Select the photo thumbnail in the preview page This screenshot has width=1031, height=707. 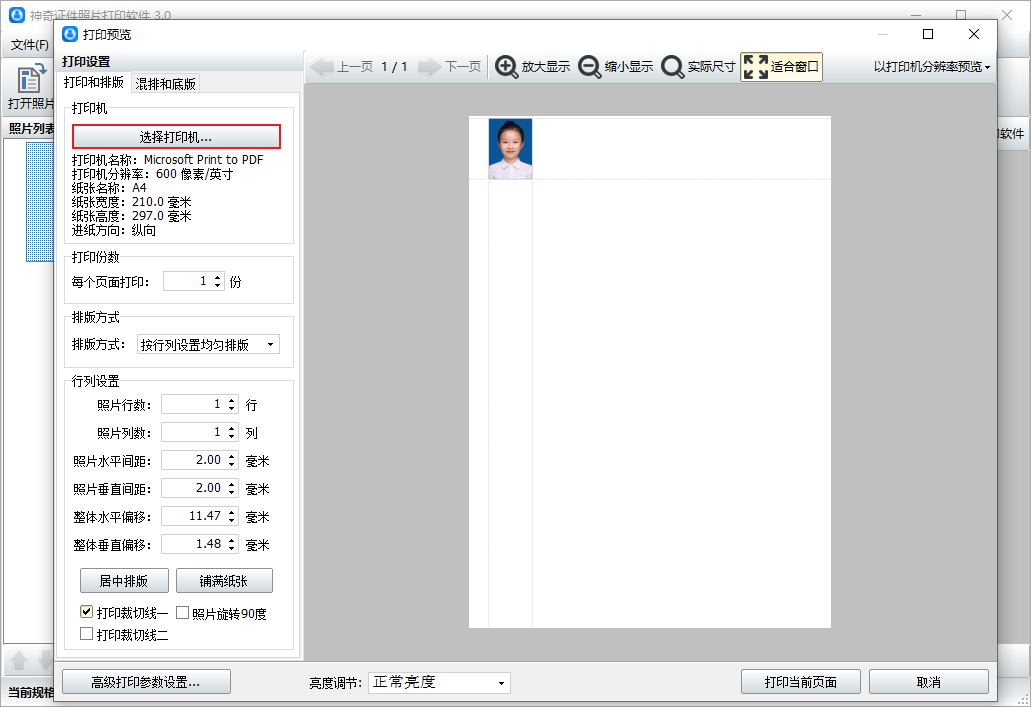click(510, 146)
